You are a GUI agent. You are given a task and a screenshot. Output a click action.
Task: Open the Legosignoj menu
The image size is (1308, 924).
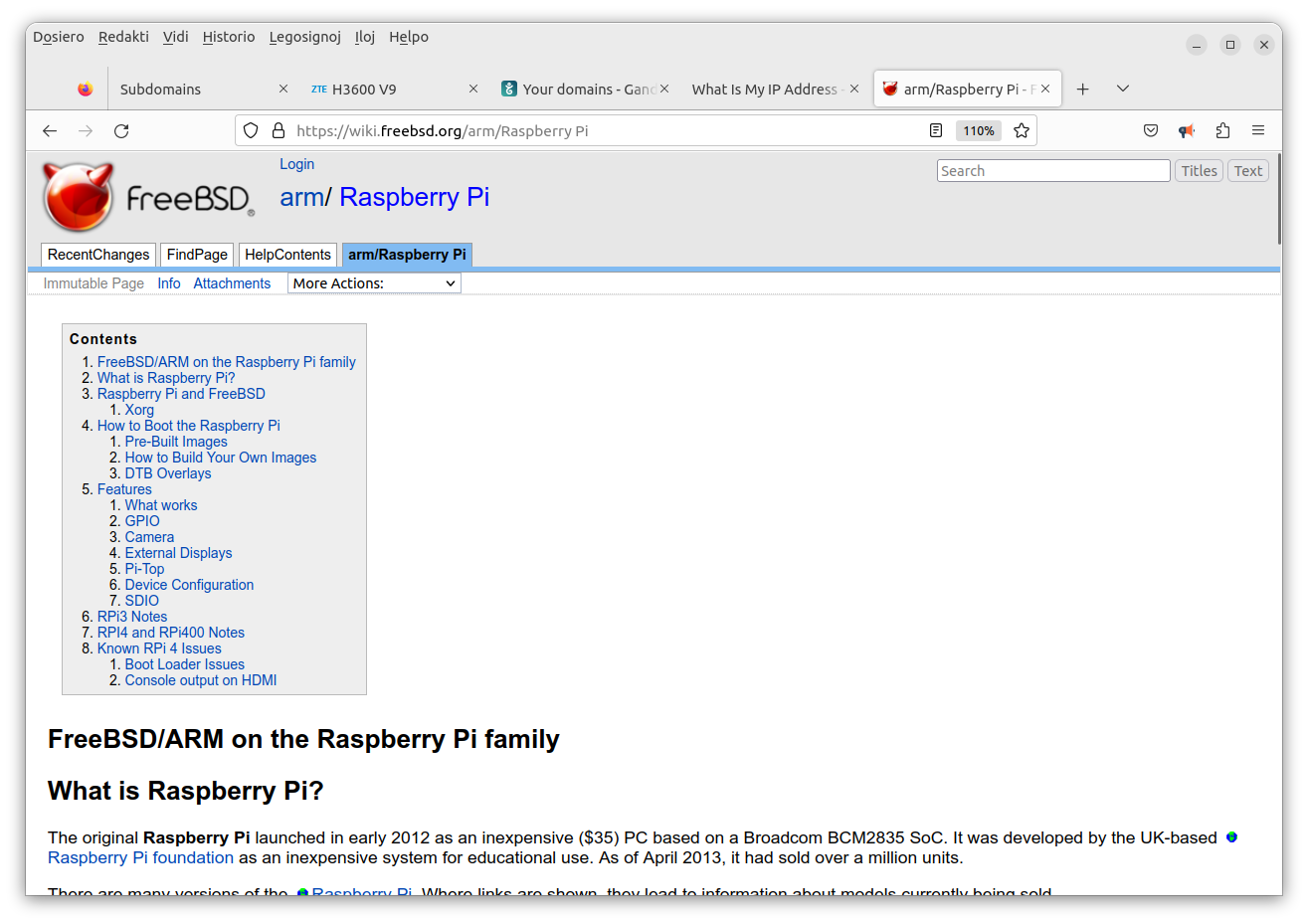pyautogui.click(x=305, y=37)
